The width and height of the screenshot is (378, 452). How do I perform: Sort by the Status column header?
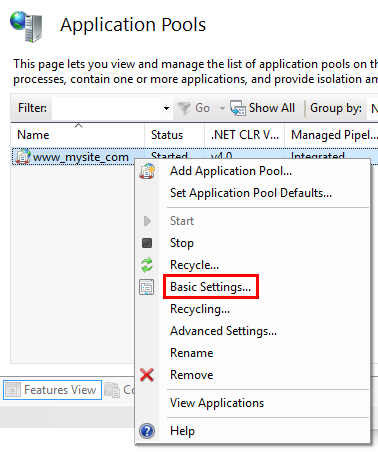[174, 135]
